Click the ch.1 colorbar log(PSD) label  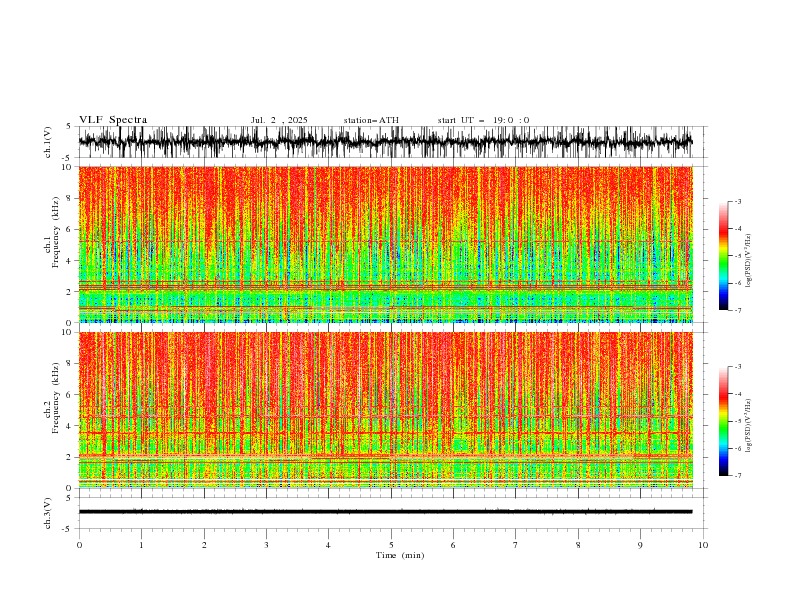coord(749,261)
